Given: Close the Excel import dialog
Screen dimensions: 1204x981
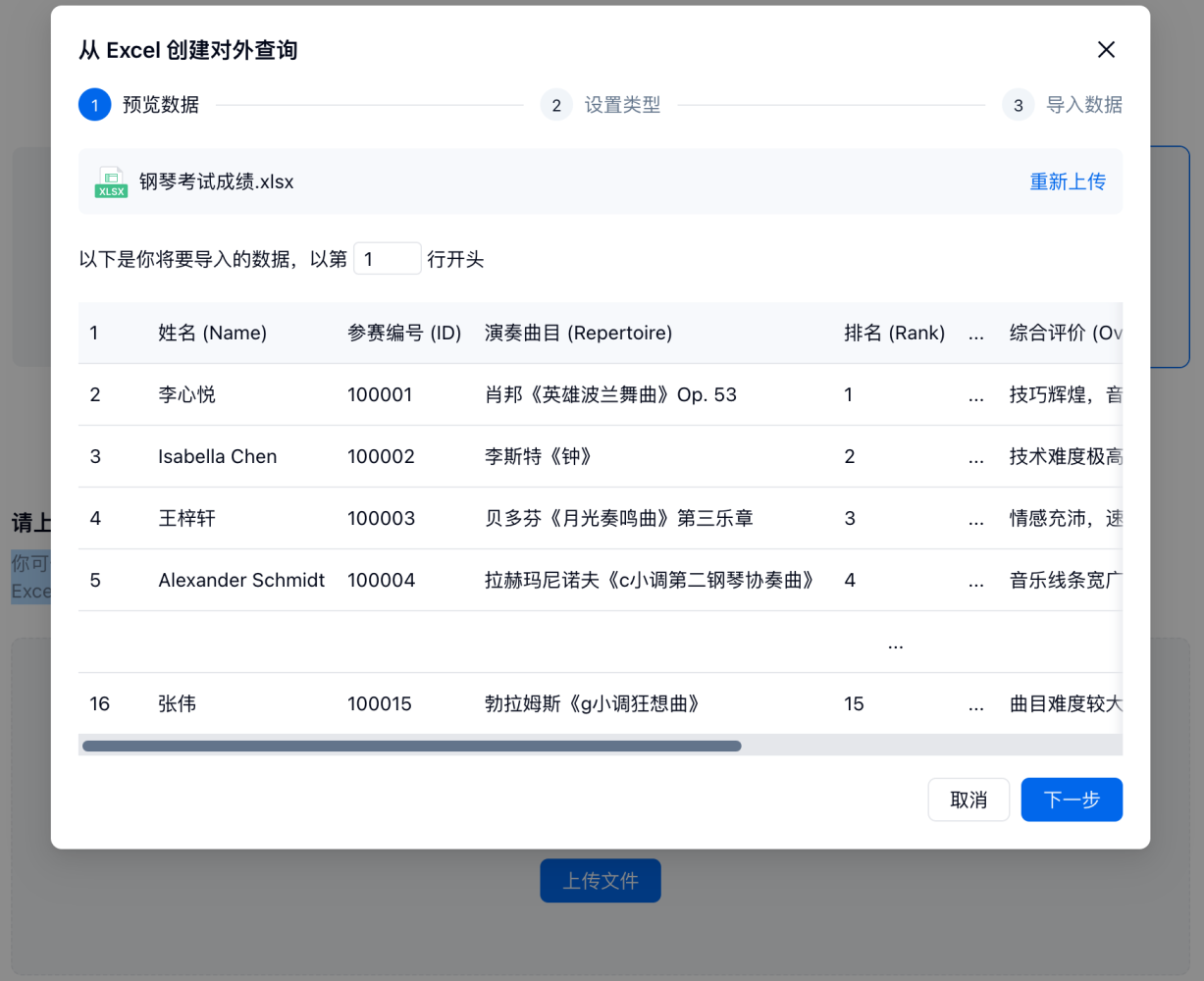Looking at the screenshot, I should point(1106,50).
